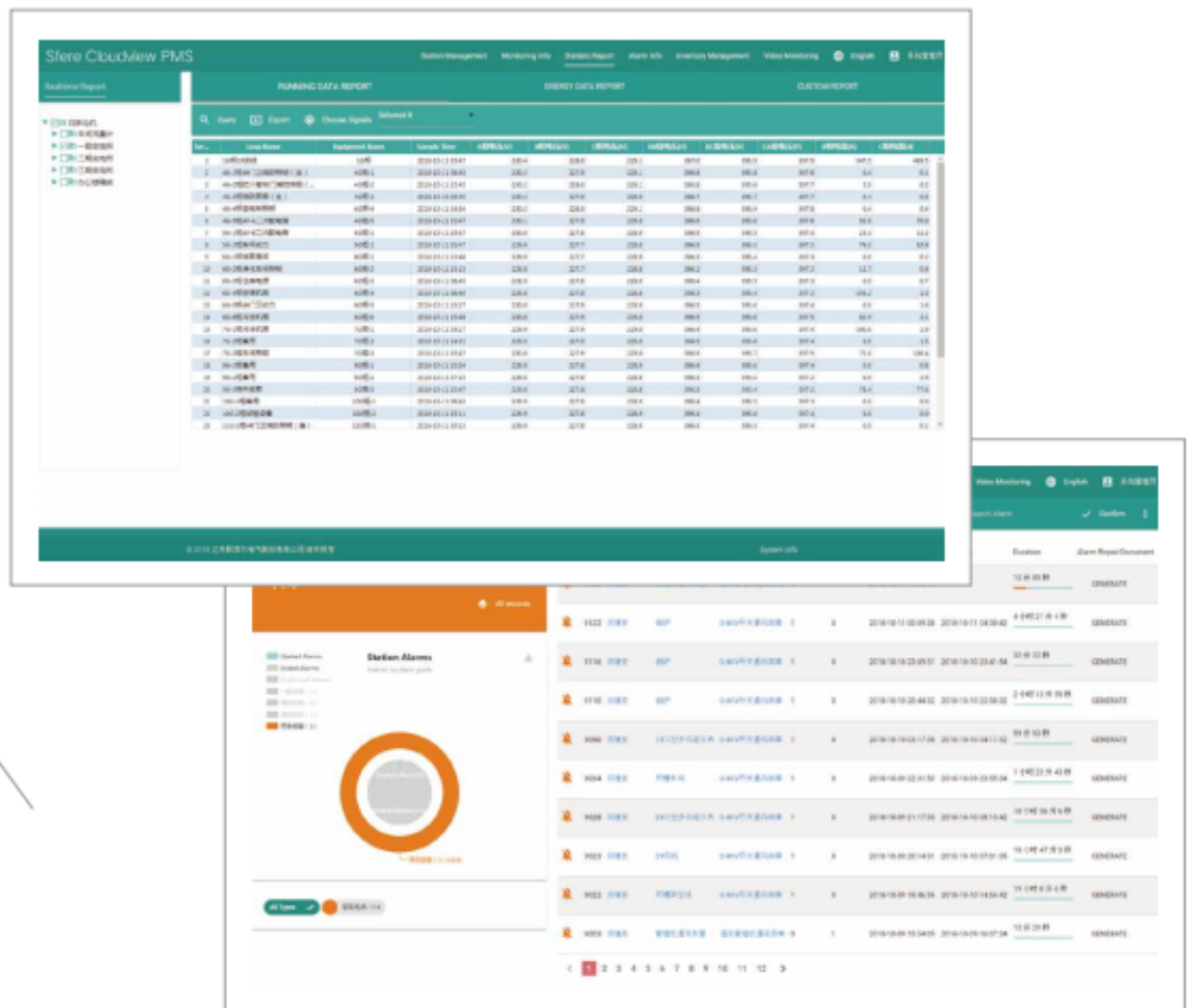The image size is (1193, 1008).
Task: Click the alarm bell icon on row 9028
Action: tap(567, 816)
